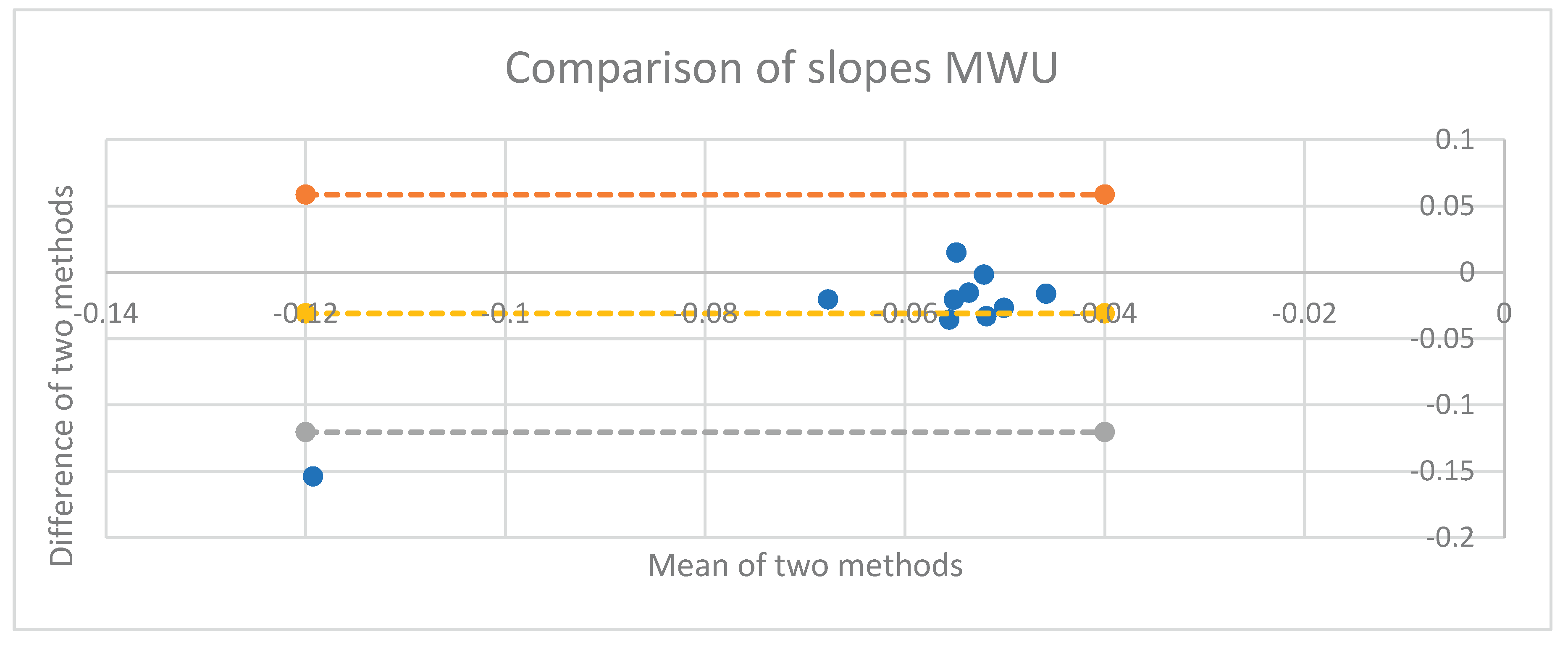Screen dimensions: 1568x645
Task: Click the "Difference of two methods" axis title
Action: pyautogui.click(x=61, y=375)
